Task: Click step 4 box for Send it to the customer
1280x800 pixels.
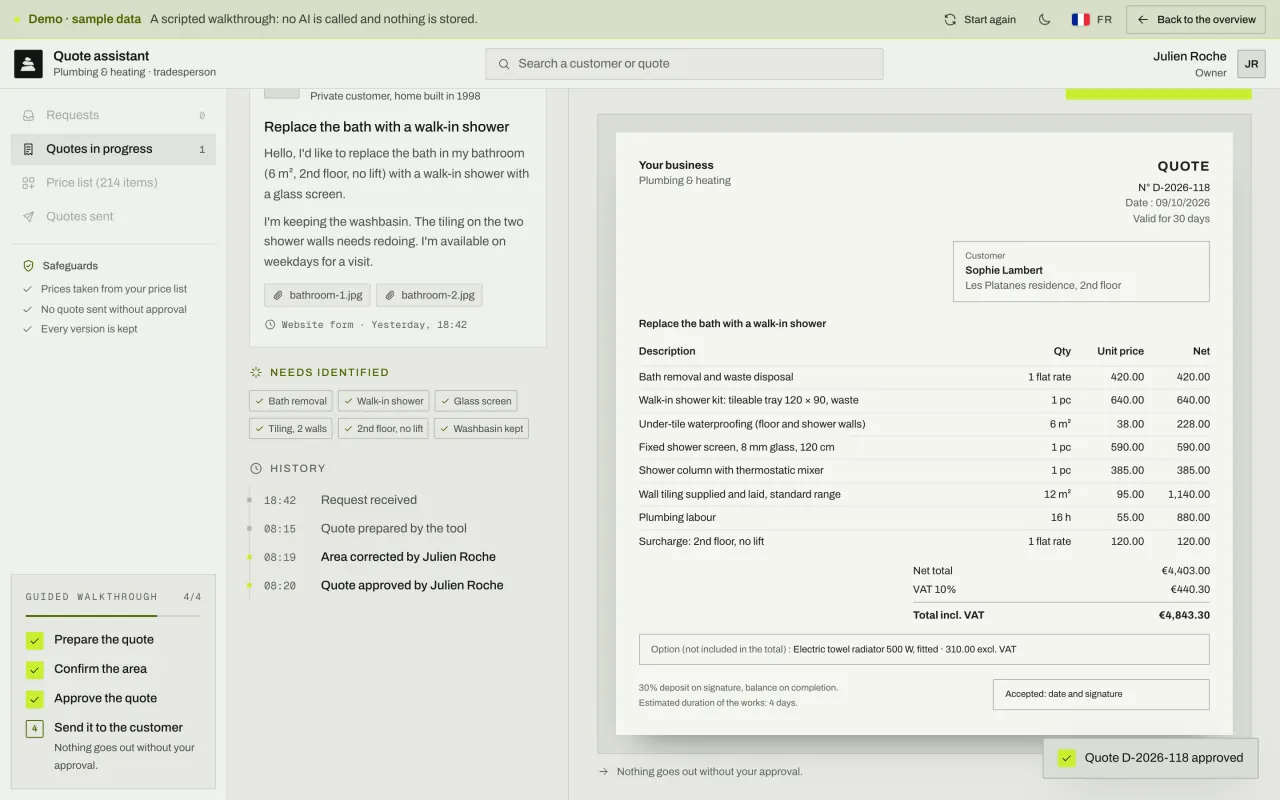Action: [x=35, y=729]
